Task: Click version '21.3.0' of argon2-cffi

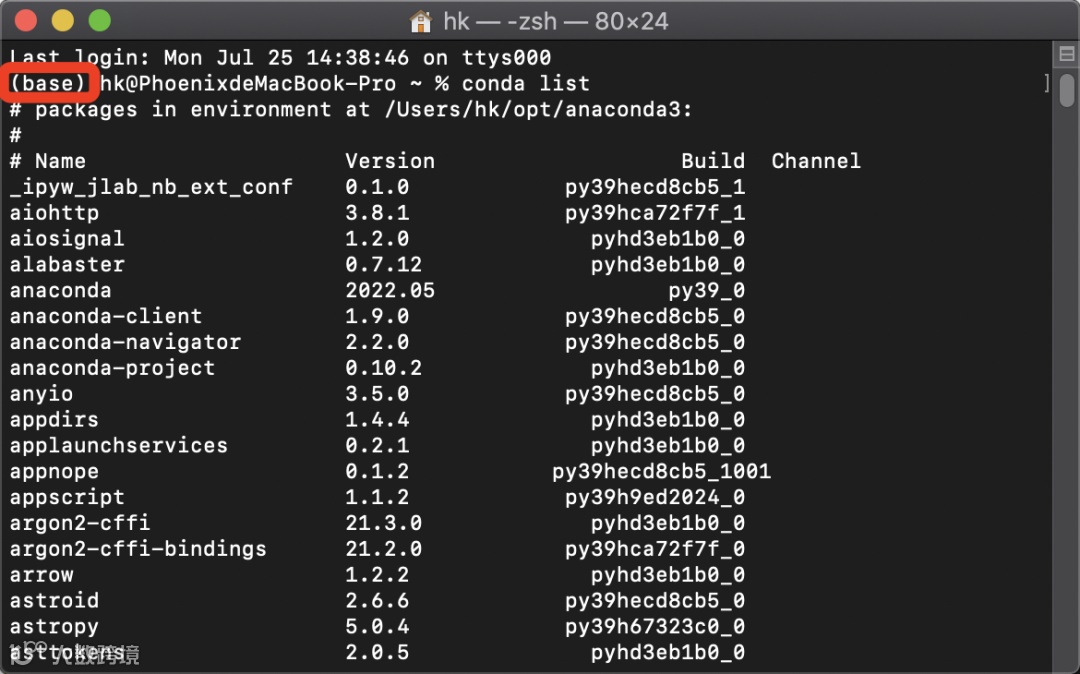Action: pyautogui.click(x=384, y=523)
